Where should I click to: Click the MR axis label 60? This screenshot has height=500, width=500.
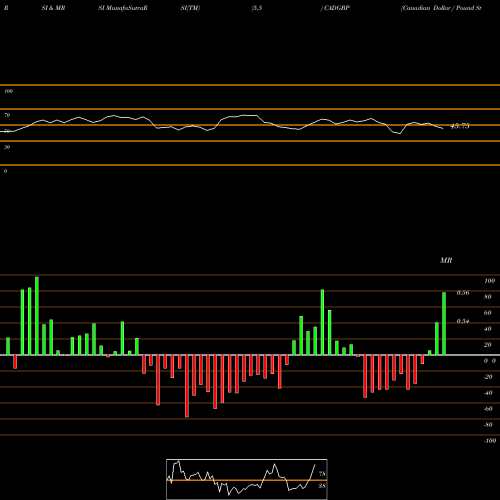(488, 313)
